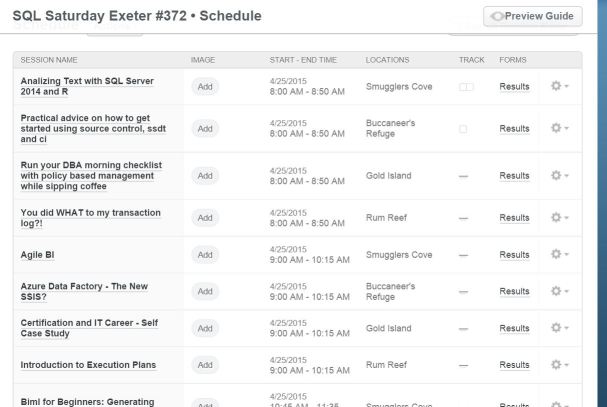Image resolution: width=607 pixels, height=407 pixels.
Task: Open gear settings for Introduction to Execution Plans
Action: (x=560, y=364)
